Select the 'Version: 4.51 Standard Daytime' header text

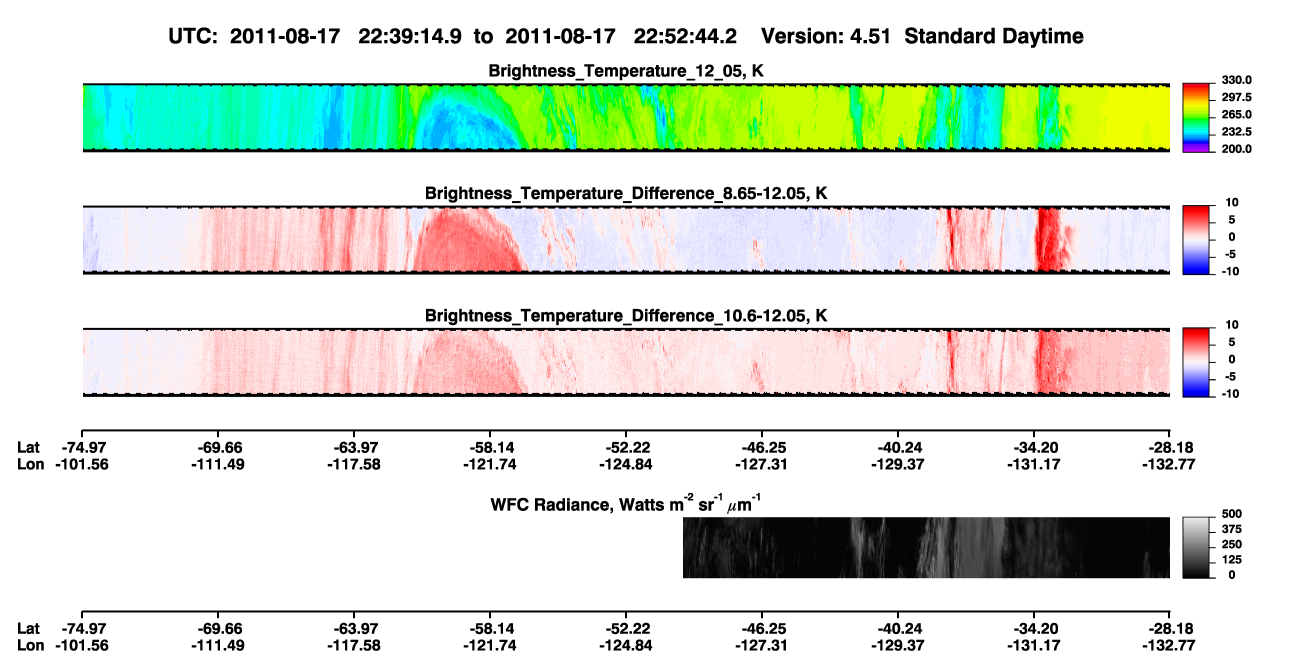click(x=922, y=37)
